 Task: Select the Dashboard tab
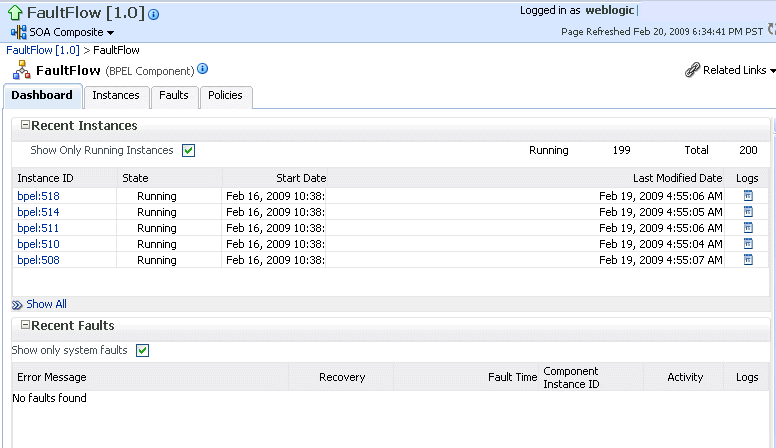[x=42, y=95]
